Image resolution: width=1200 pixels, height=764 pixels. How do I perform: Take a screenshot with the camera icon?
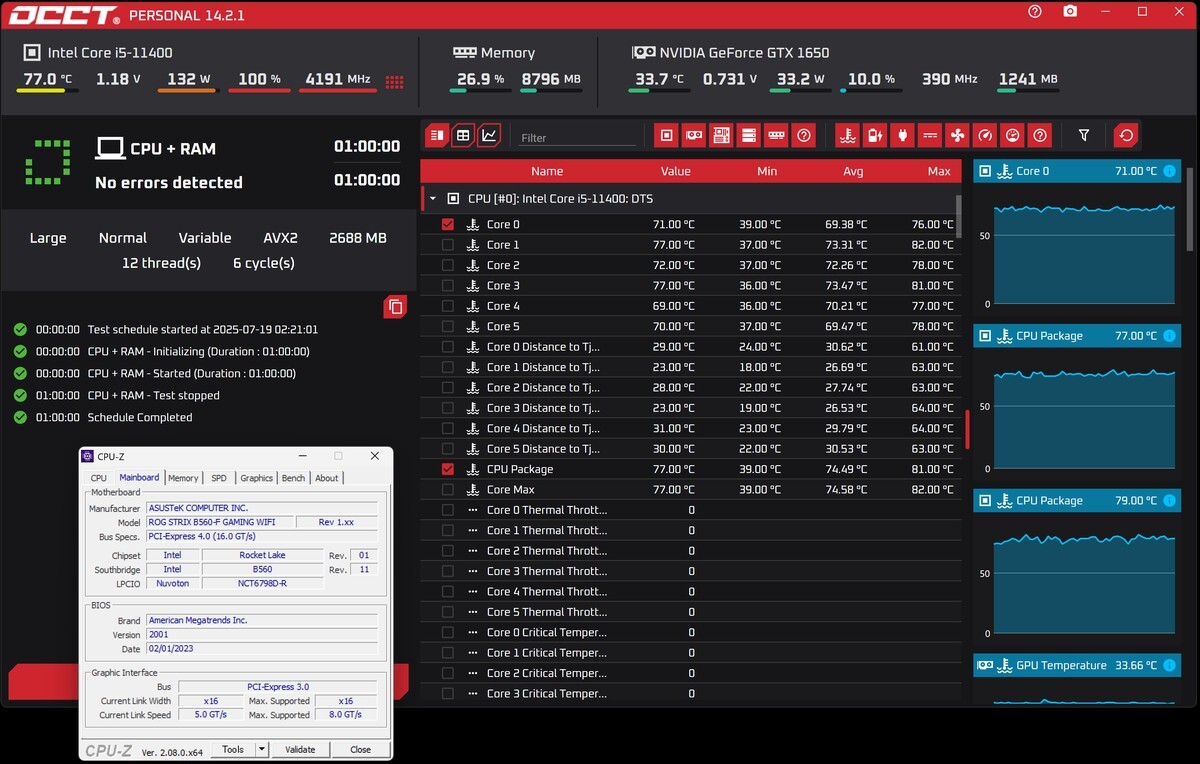pos(1070,12)
